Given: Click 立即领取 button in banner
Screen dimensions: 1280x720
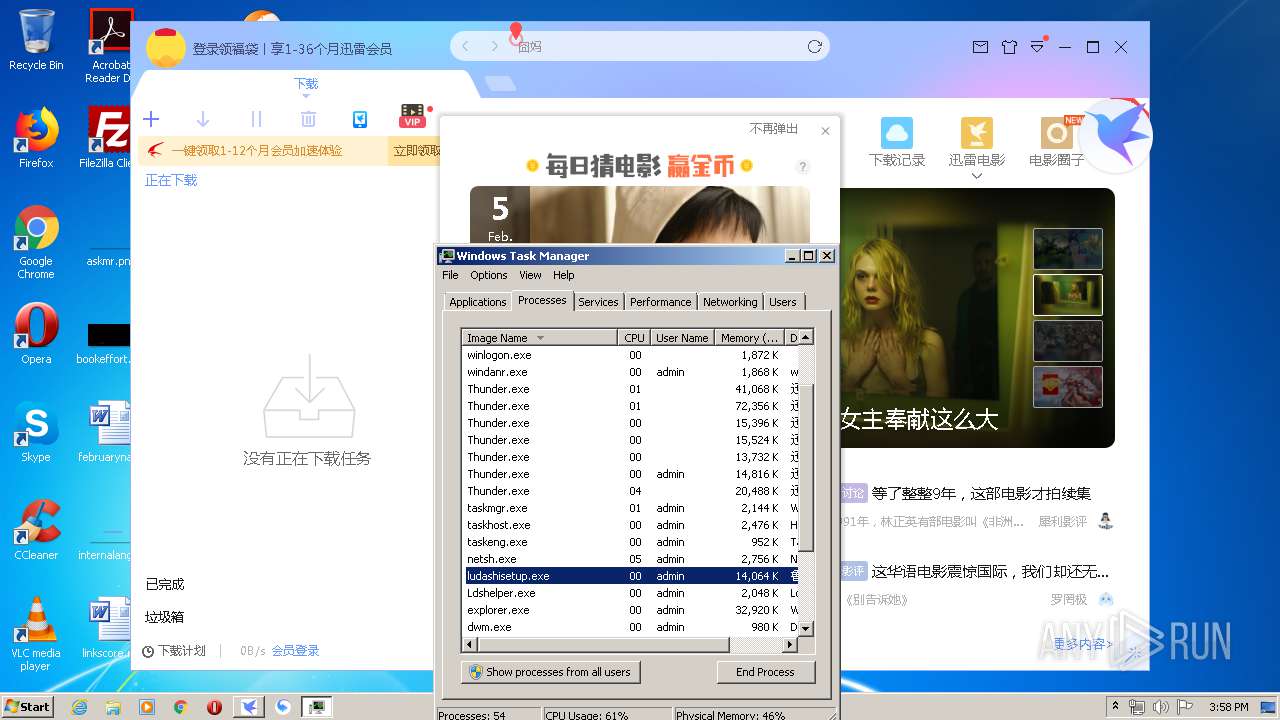Looking at the screenshot, I should pyautogui.click(x=416, y=151).
